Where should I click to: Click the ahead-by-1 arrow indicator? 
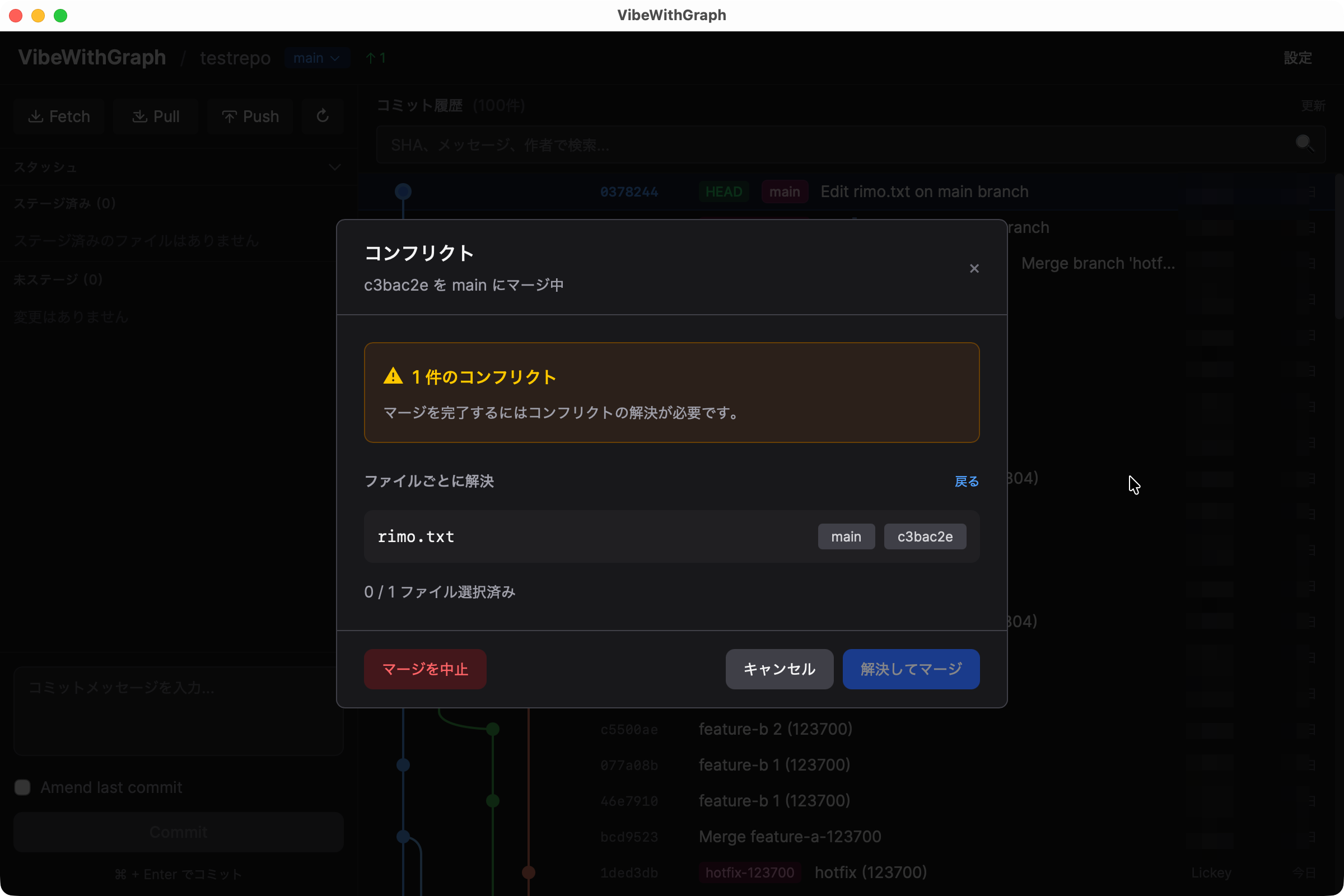(x=375, y=58)
